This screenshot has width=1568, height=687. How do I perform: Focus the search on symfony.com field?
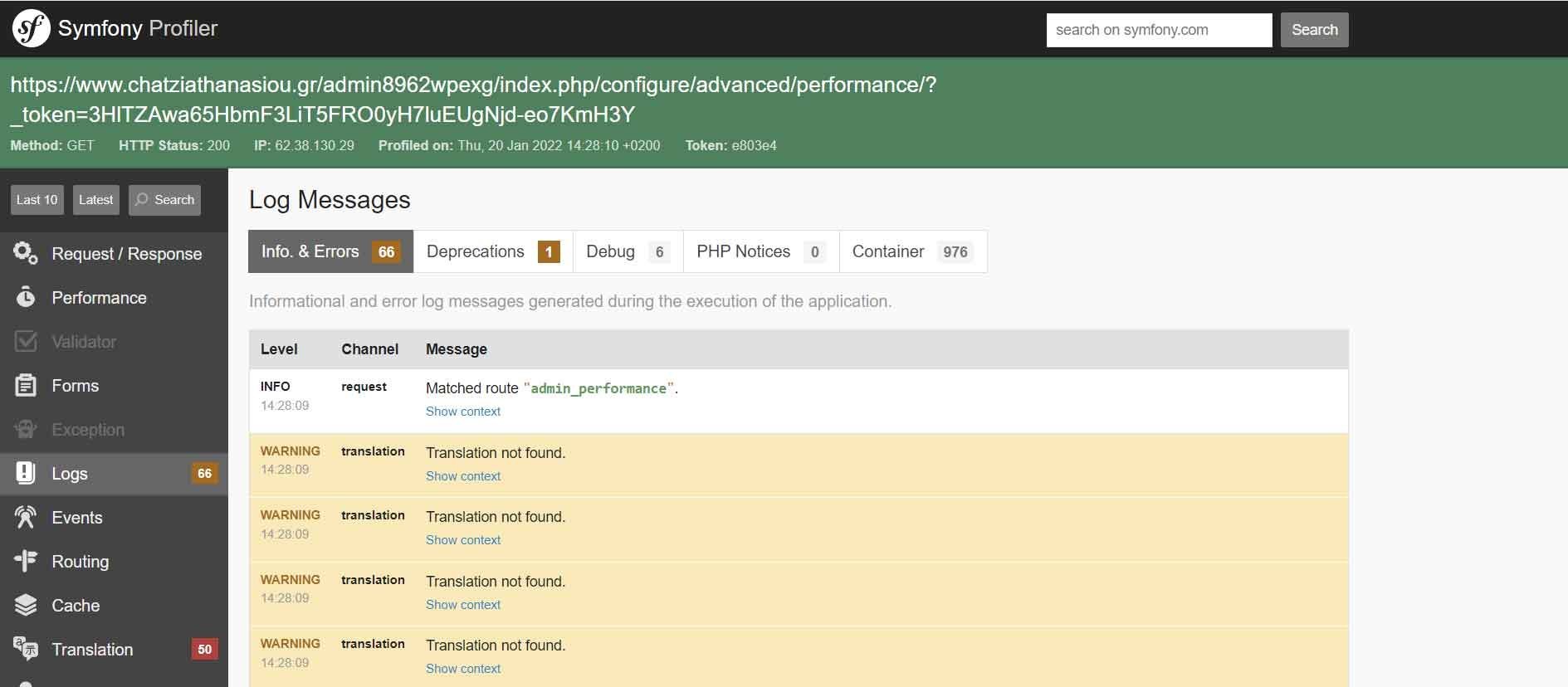pyautogui.click(x=1159, y=30)
